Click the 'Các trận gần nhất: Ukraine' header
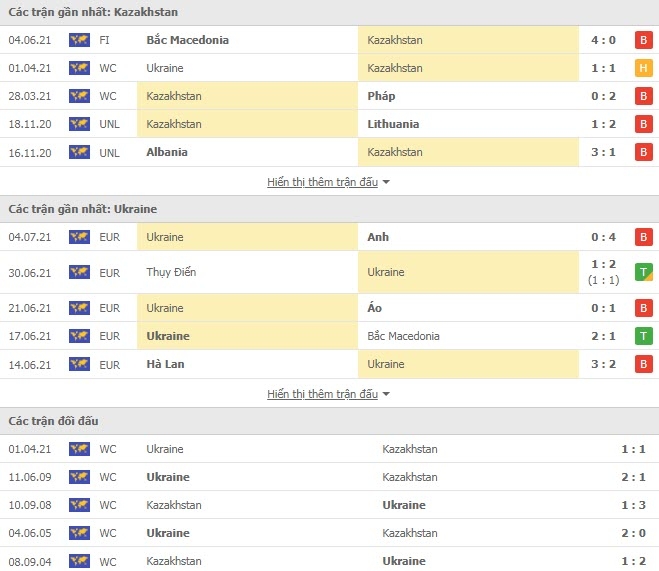The height and width of the screenshot is (571, 659). pos(83,209)
